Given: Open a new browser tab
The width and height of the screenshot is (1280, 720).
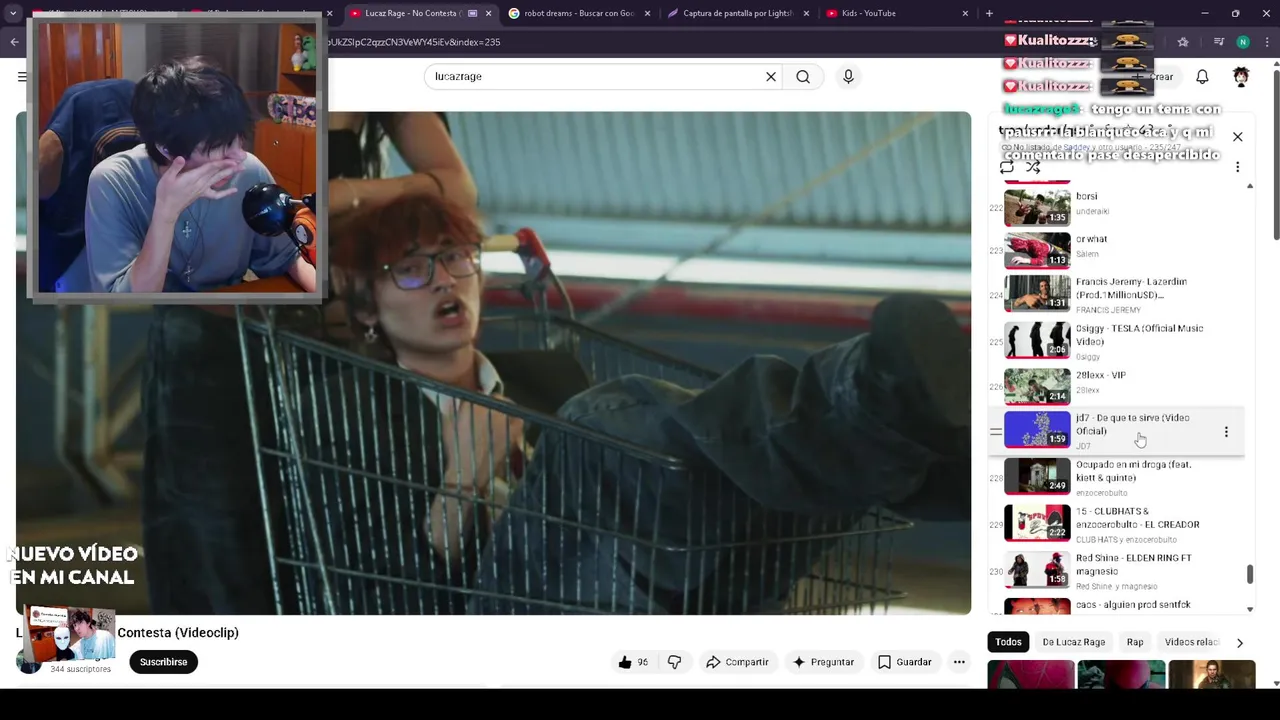Looking at the screenshot, I should 989,13.
